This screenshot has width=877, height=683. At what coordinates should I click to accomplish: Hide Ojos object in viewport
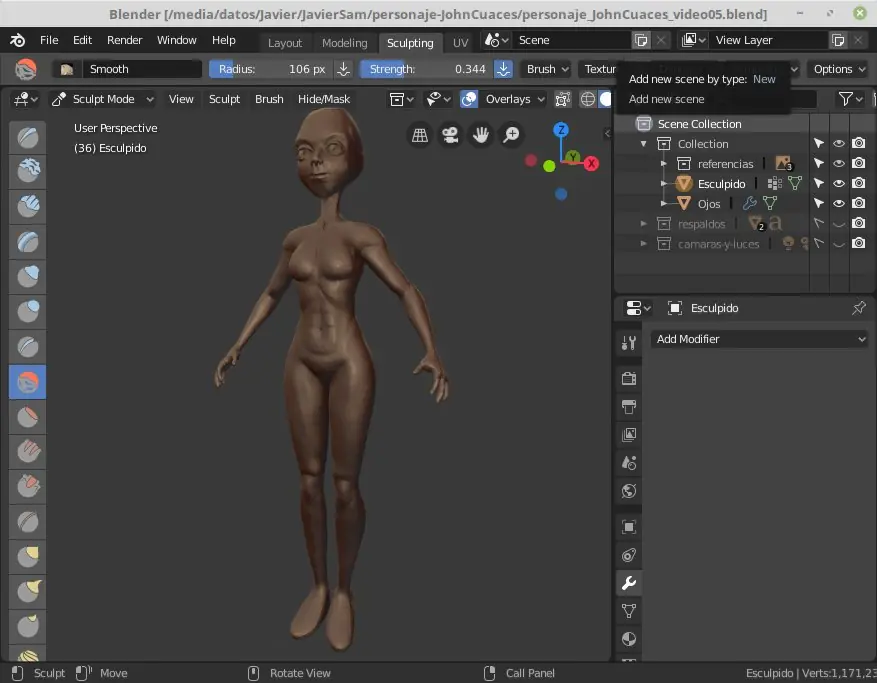tap(838, 204)
